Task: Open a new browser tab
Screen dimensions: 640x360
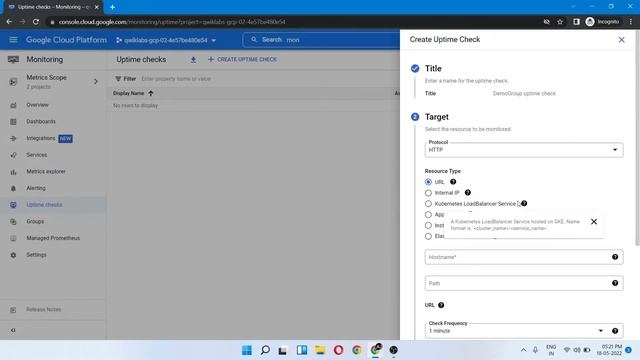Action: pos(112,7)
